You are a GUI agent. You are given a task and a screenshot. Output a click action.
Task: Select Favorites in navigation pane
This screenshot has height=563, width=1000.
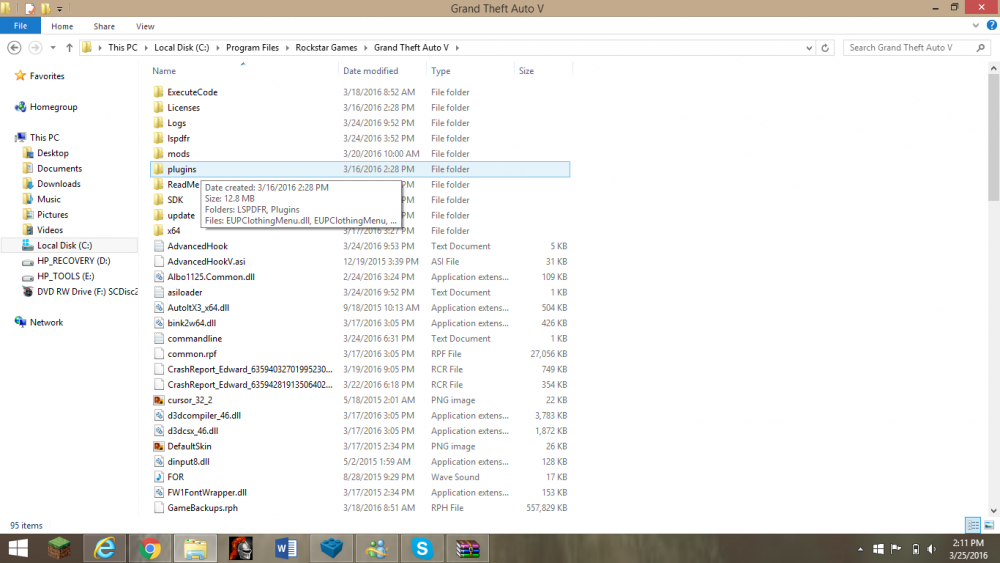tap(47, 76)
